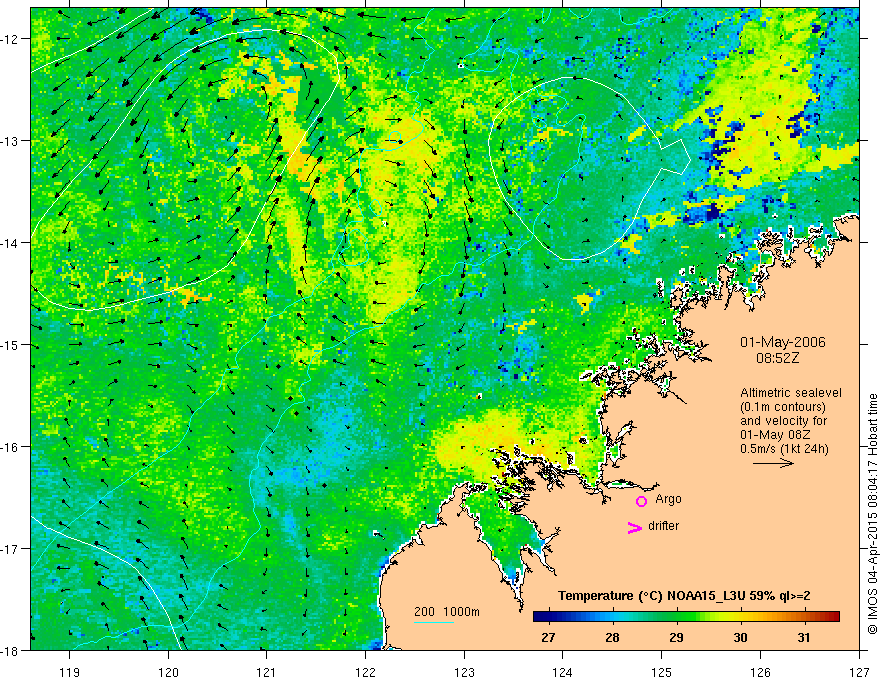Click the -15 latitude axis label
This screenshot has height=680, width=880.
click(x=11, y=344)
